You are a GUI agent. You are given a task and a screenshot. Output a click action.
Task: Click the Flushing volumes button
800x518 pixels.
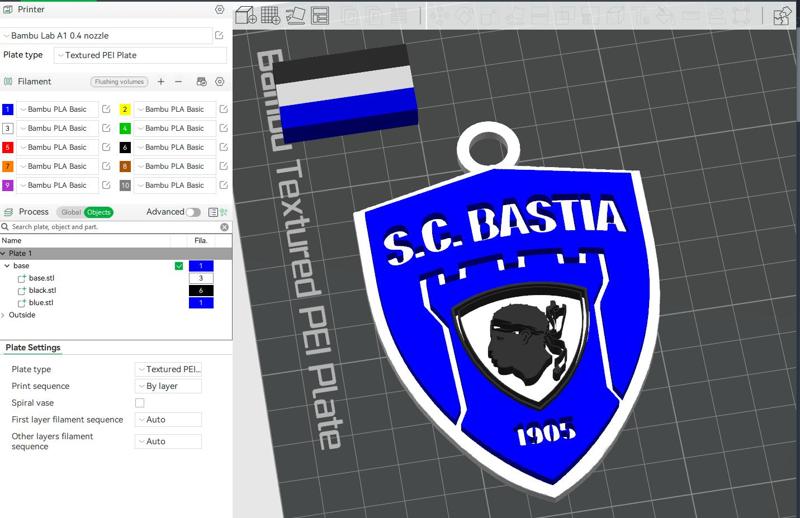(119, 82)
